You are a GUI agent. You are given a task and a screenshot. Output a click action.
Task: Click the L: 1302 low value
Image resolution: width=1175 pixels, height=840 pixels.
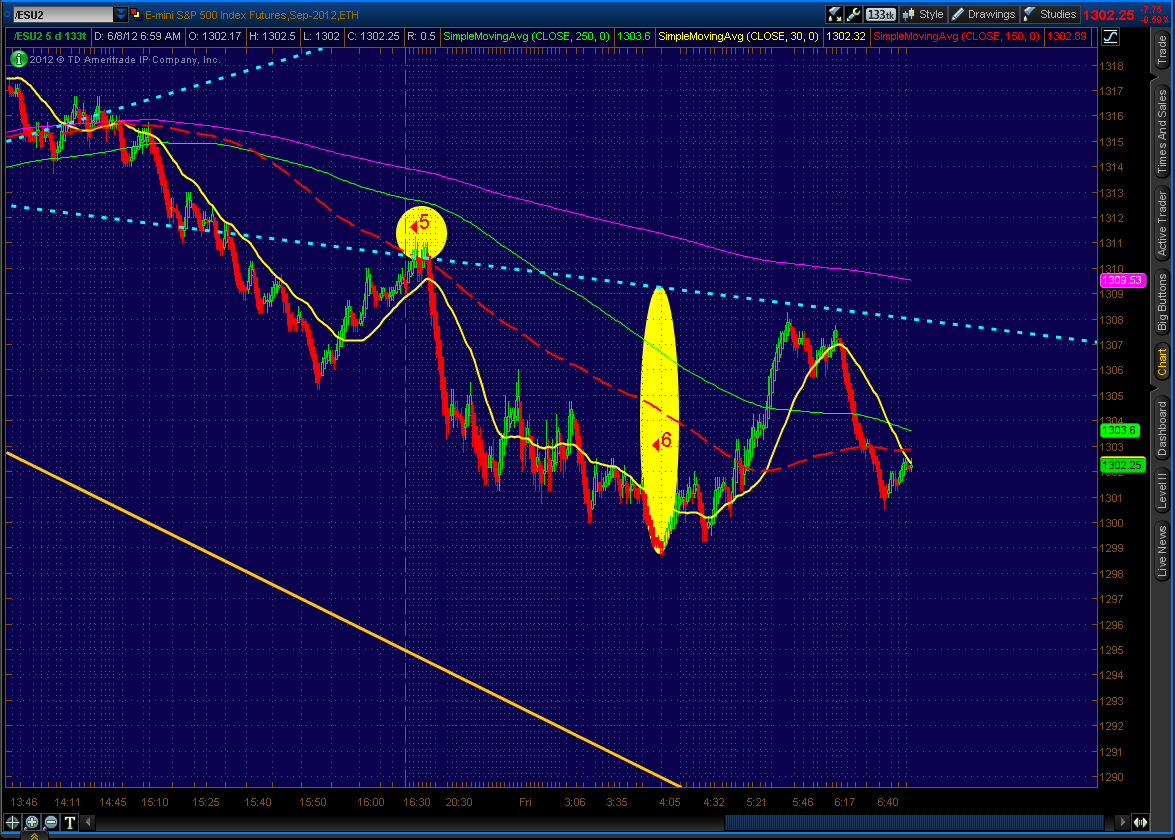[321, 36]
